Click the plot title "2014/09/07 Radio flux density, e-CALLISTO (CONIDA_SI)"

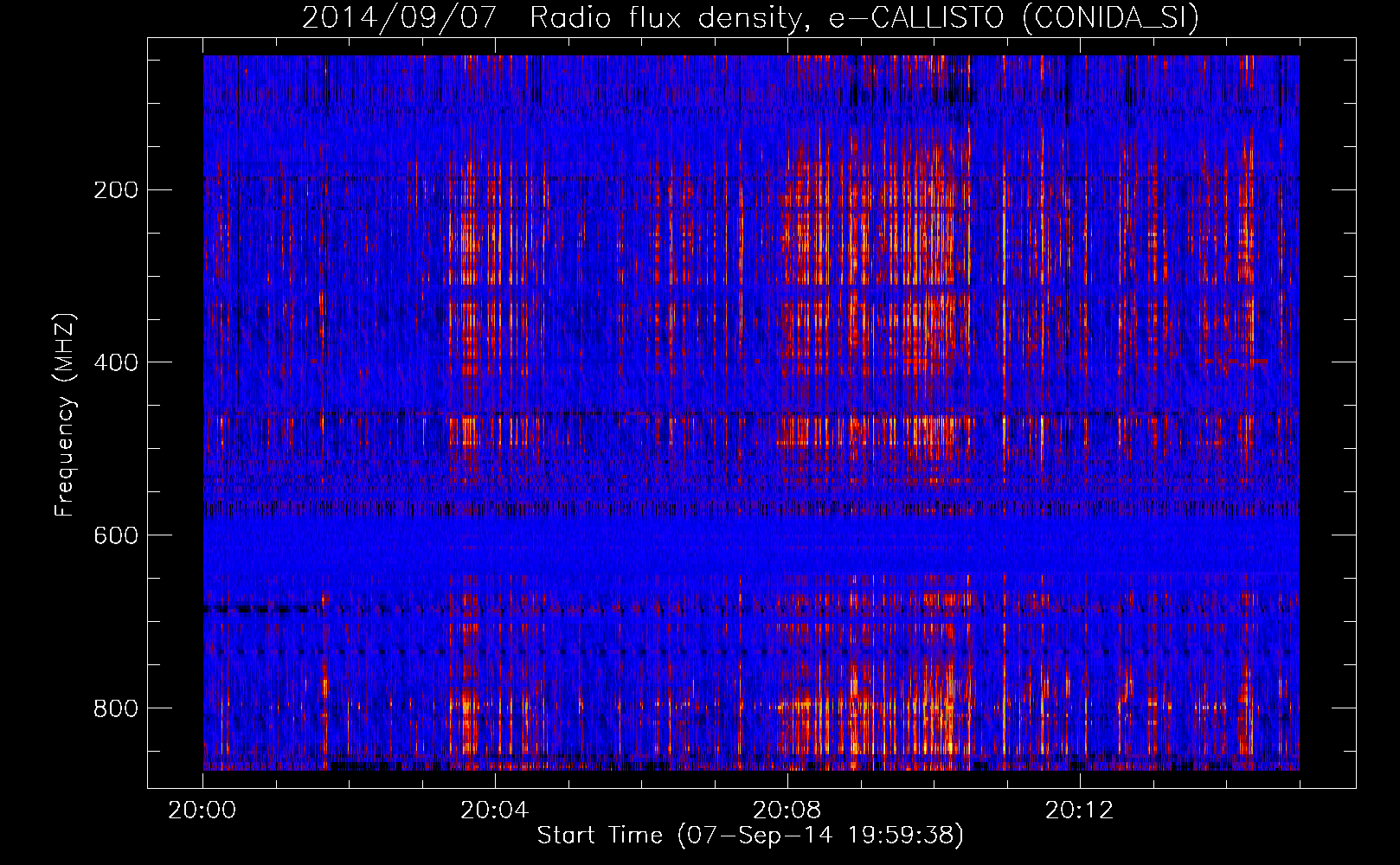(750, 18)
